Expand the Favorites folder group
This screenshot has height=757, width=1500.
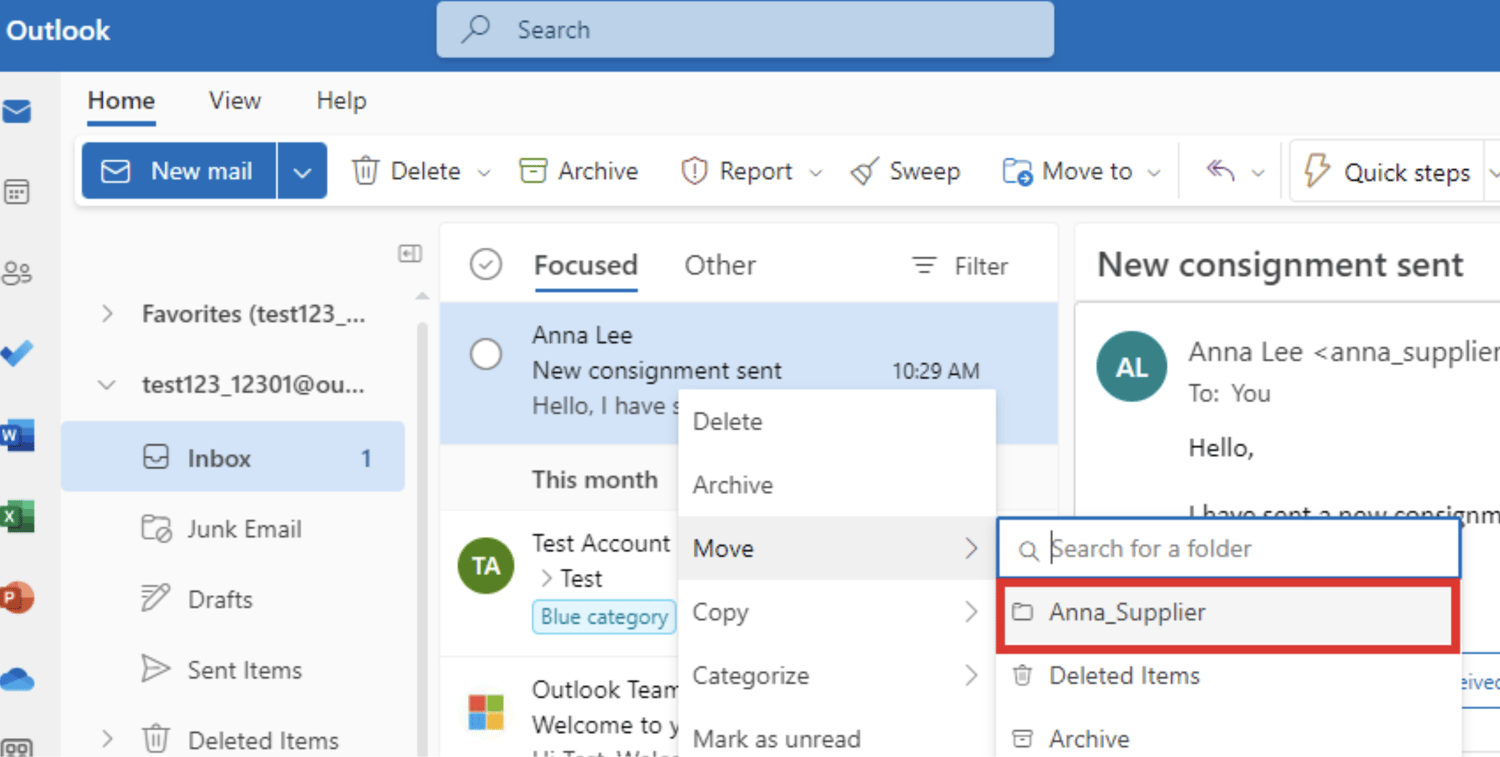(107, 313)
